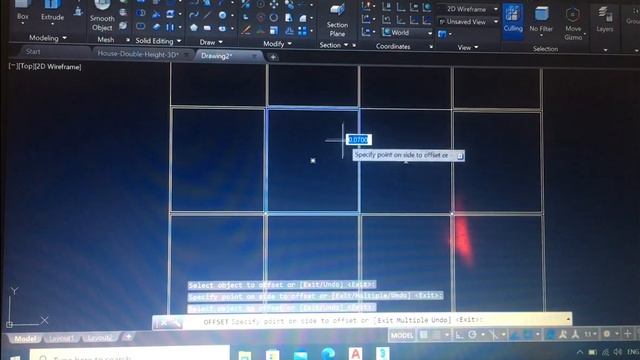Click the offset distance input field
The height and width of the screenshot is (360, 640).
point(358,140)
